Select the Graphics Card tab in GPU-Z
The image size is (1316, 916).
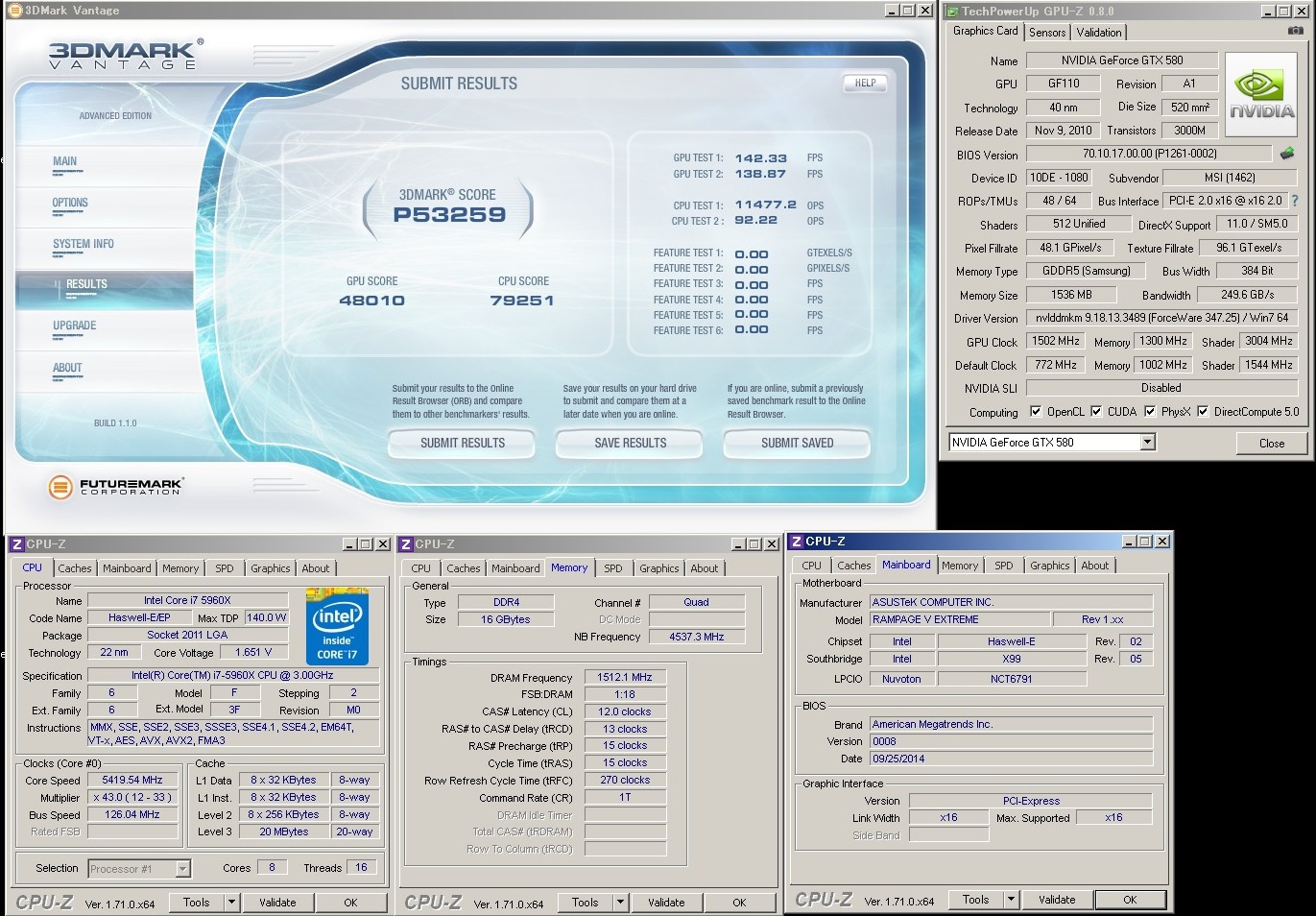[x=985, y=31]
